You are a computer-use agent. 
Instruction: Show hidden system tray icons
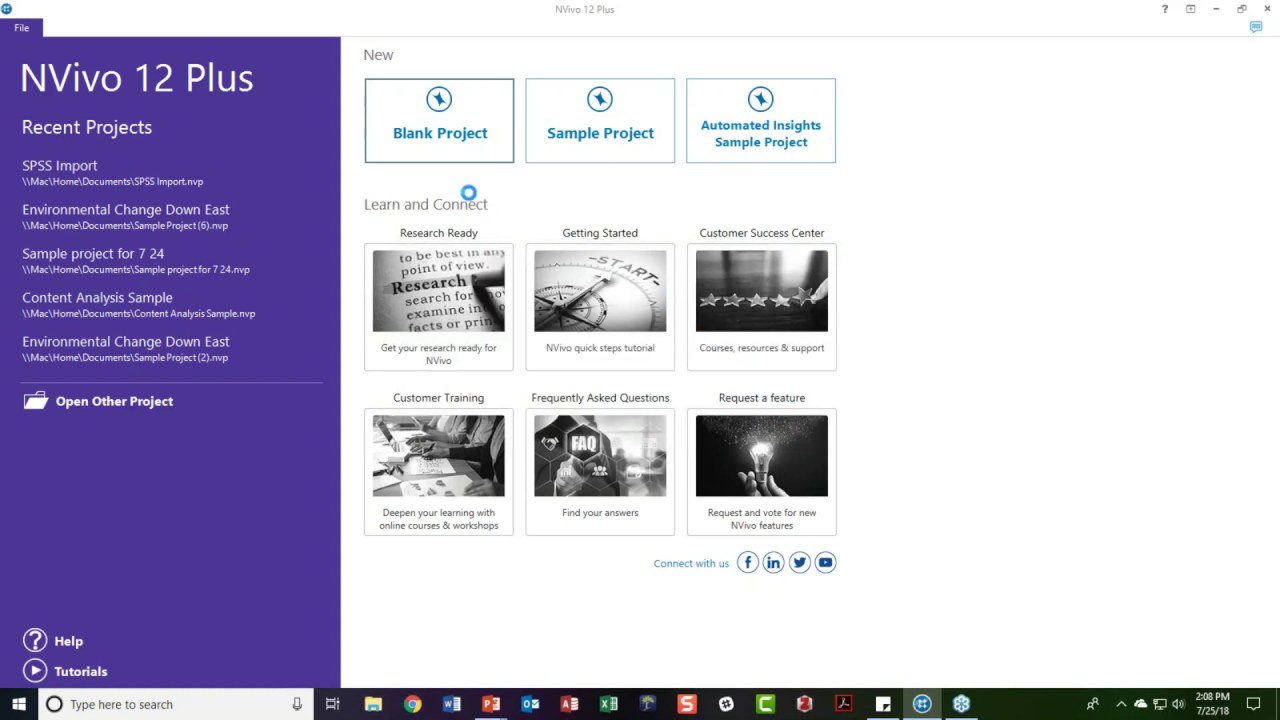(x=1121, y=704)
